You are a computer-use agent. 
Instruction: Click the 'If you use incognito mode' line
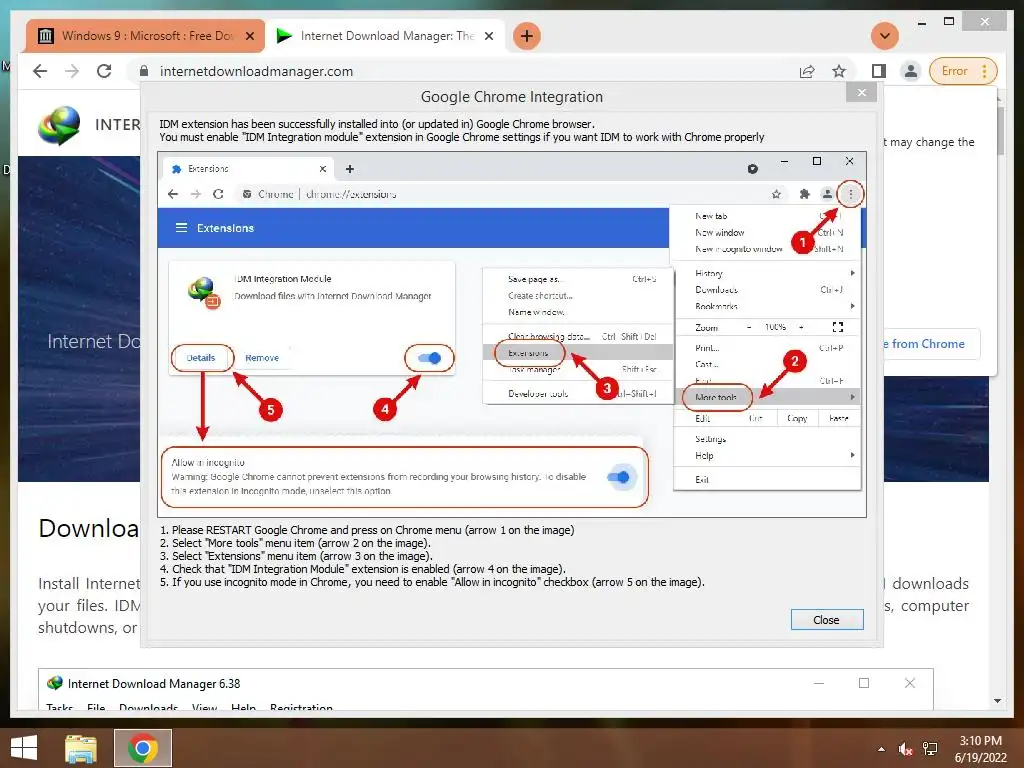[432, 583]
